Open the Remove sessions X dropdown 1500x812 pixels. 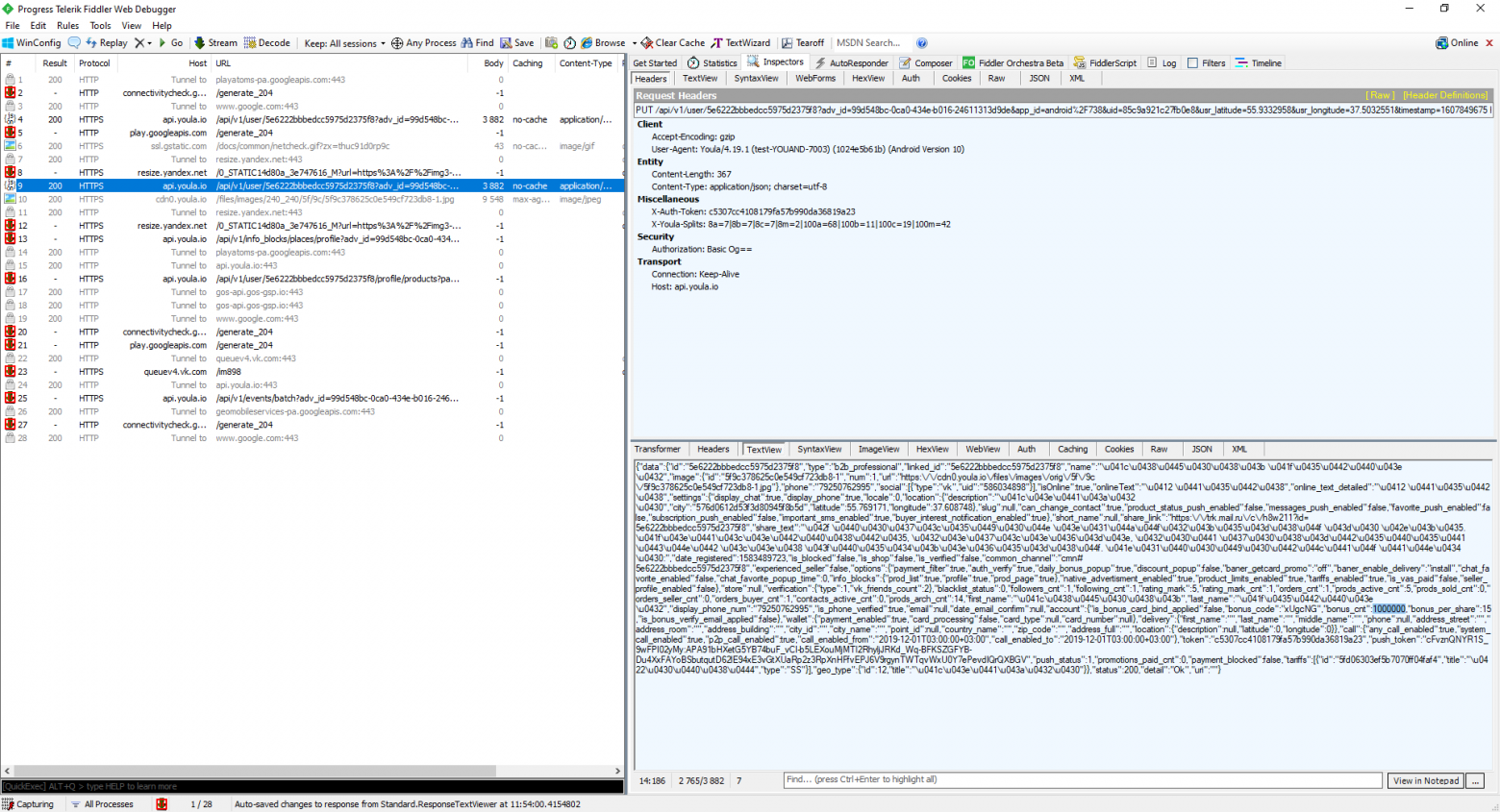pos(143,43)
